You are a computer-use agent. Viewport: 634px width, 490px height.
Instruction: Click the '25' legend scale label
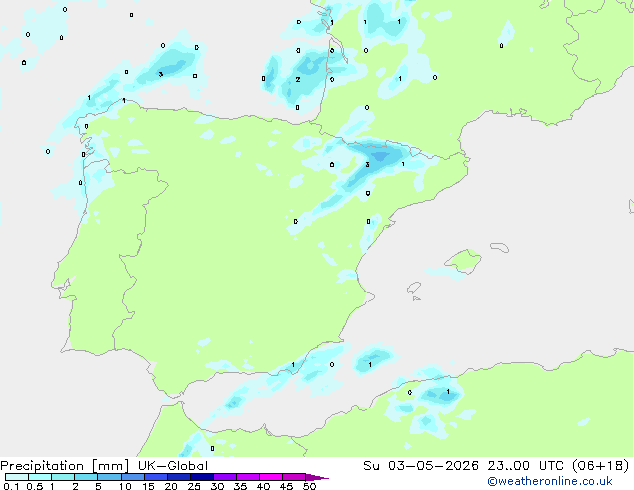[194, 486]
